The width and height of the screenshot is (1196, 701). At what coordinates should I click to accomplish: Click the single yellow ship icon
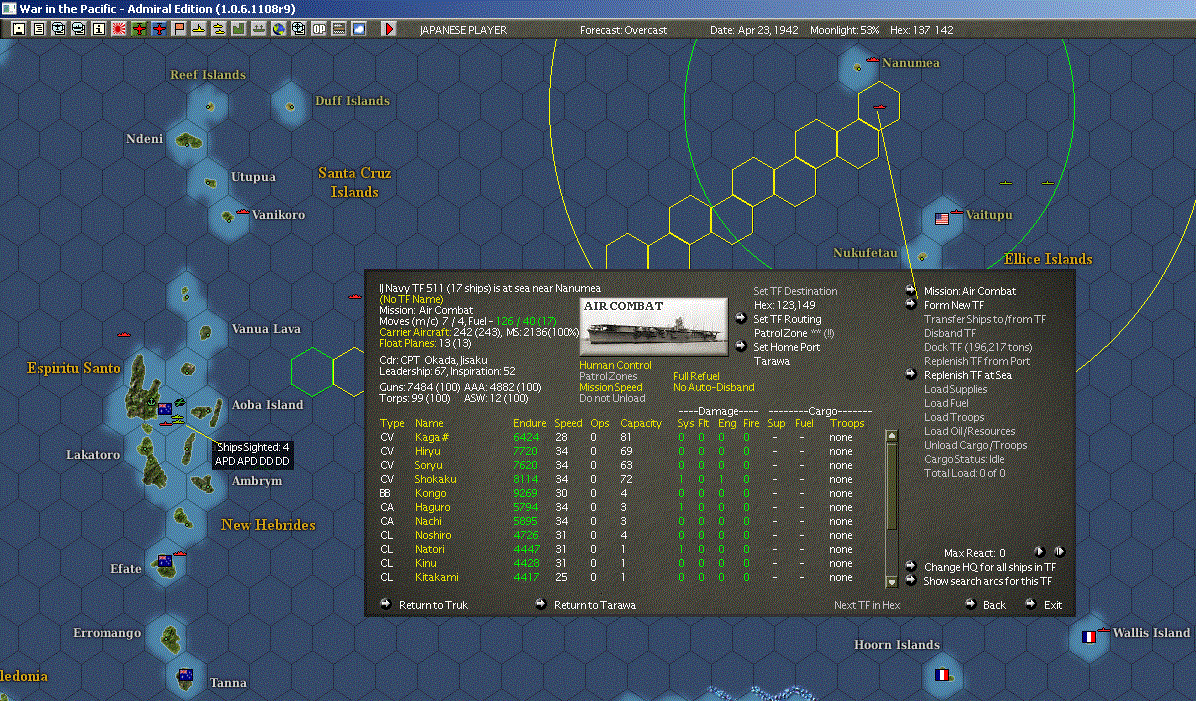pyautogui.click(x=198, y=29)
